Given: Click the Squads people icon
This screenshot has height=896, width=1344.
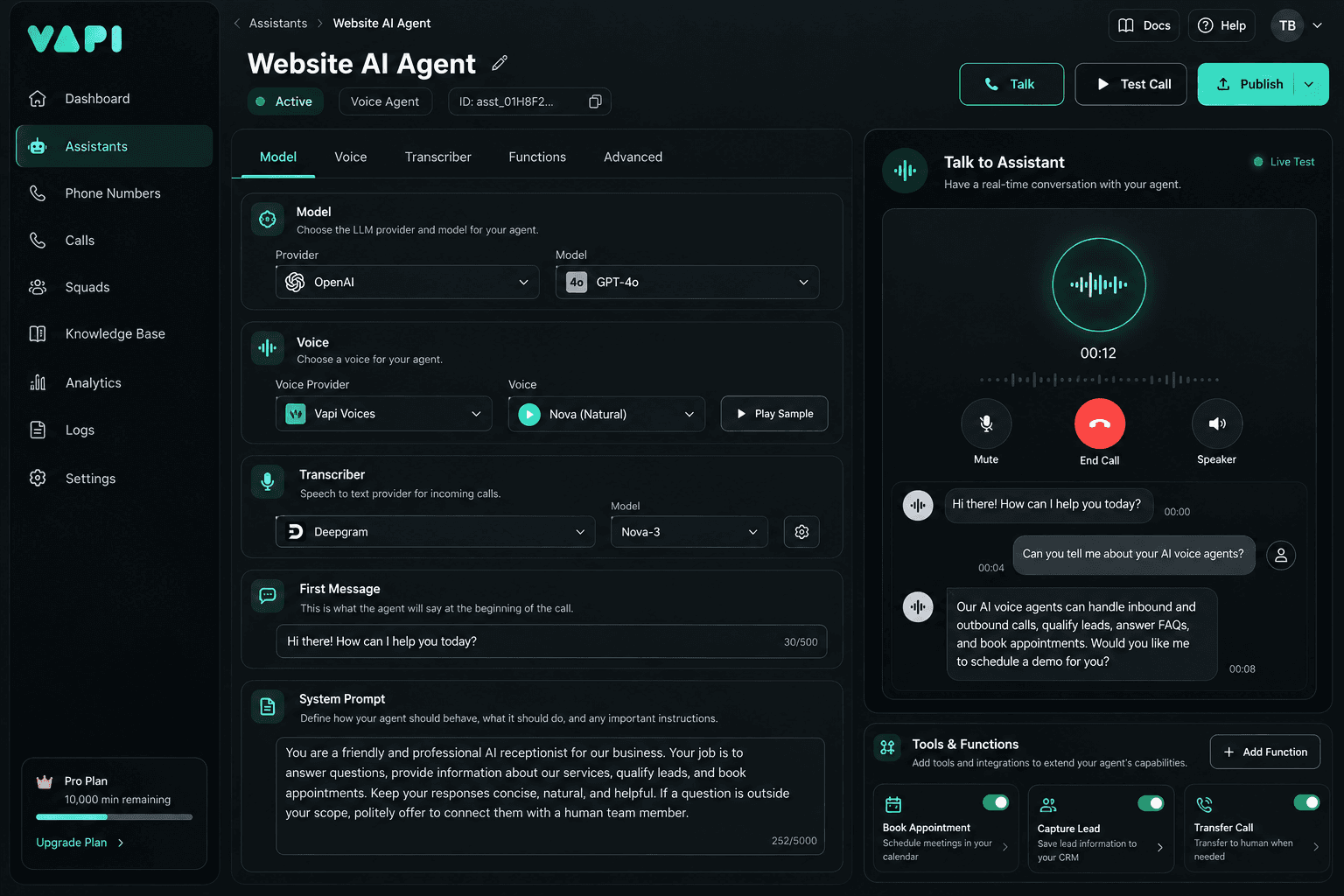Looking at the screenshot, I should [38, 287].
